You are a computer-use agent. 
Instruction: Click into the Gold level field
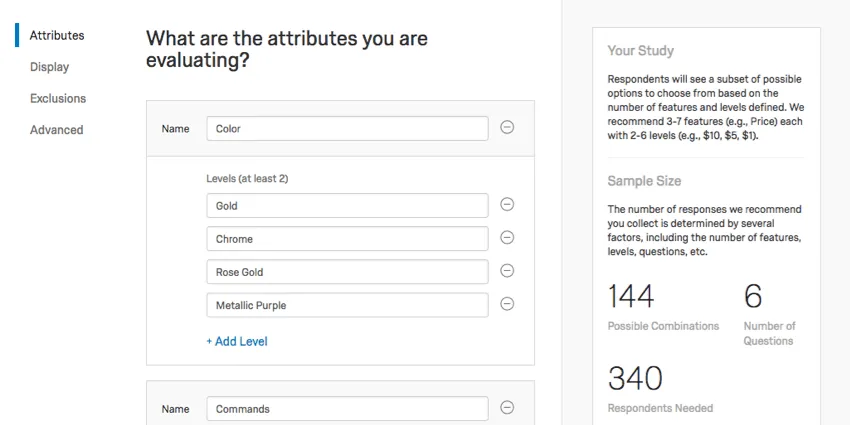pos(347,205)
